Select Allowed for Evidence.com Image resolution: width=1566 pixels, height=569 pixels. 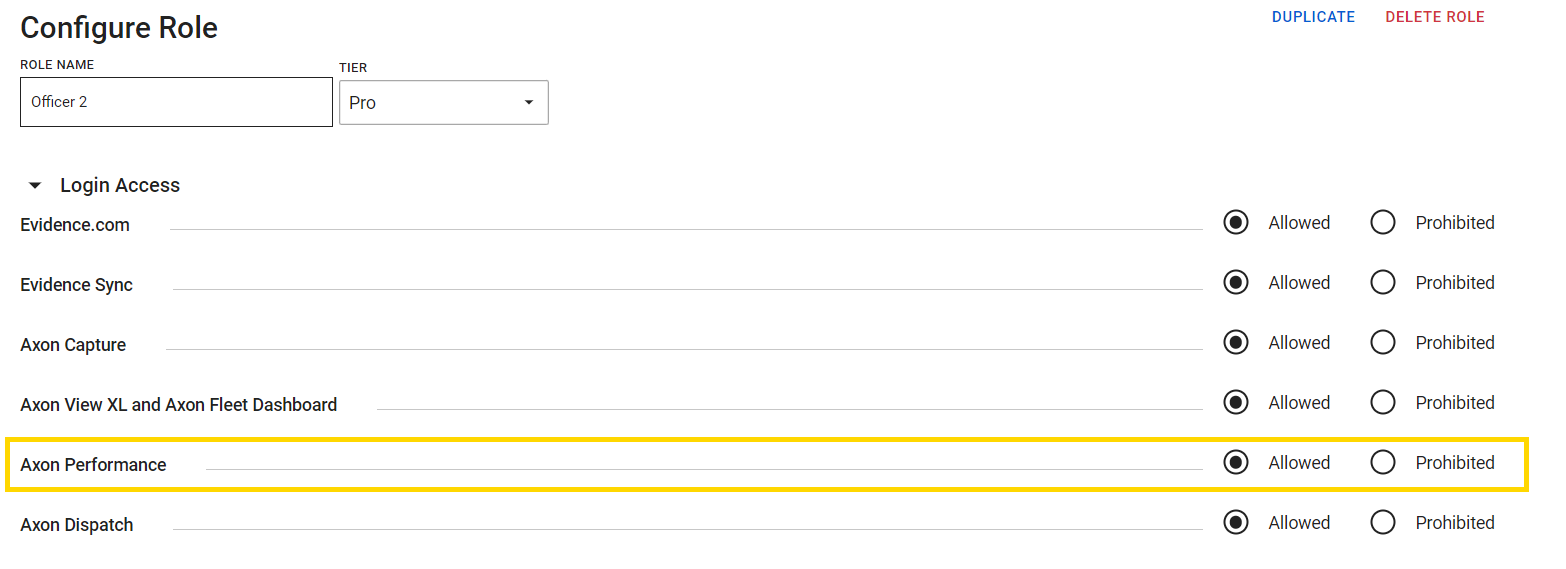(1236, 223)
